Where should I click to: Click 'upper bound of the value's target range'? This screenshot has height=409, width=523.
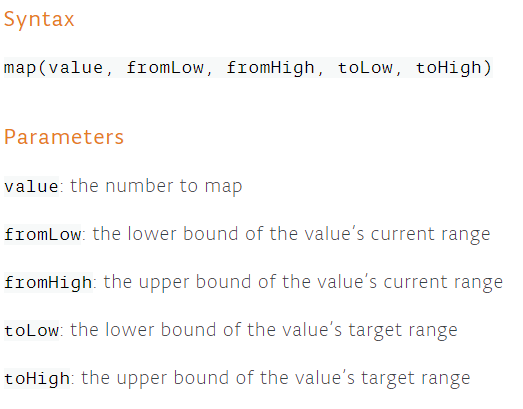tap(294, 379)
